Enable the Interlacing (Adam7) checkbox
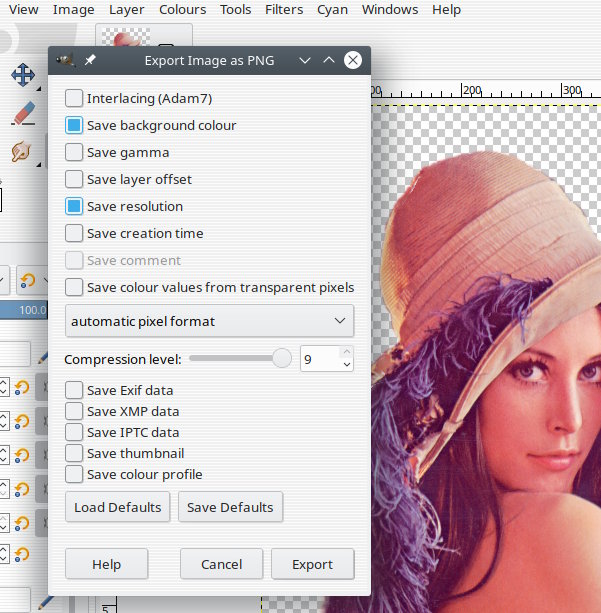The image size is (601, 613). point(74,98)
